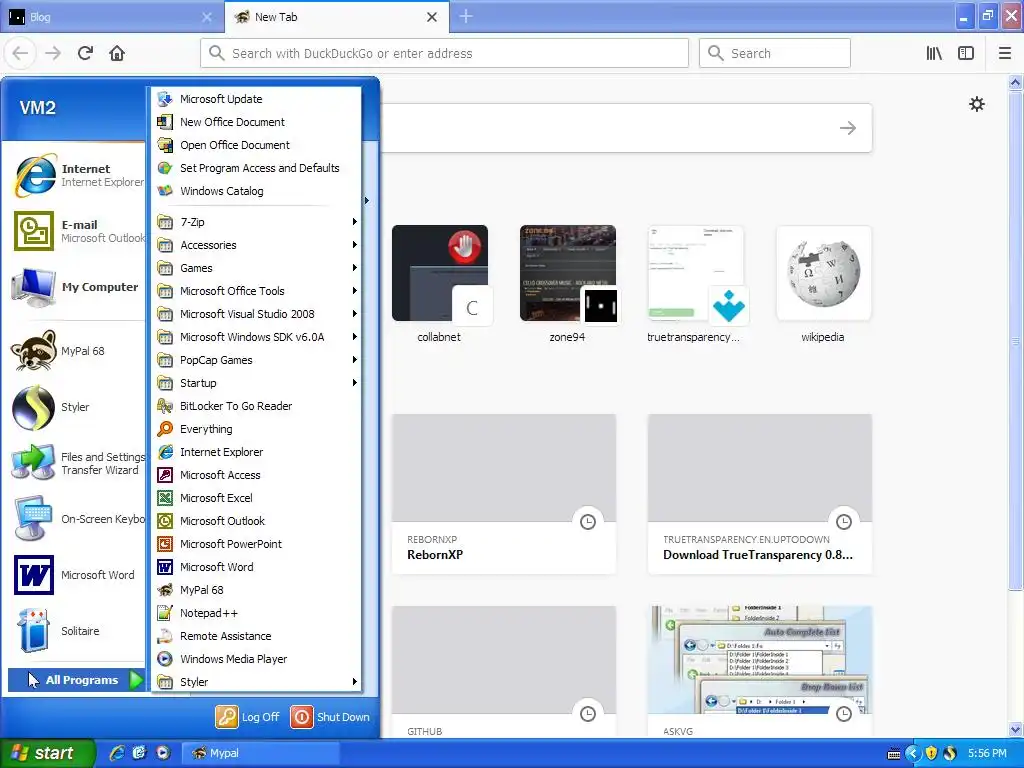Screen dimensions: 1024x768
Task: Click the search arrow in new tab page
Action: pos(848,128)
